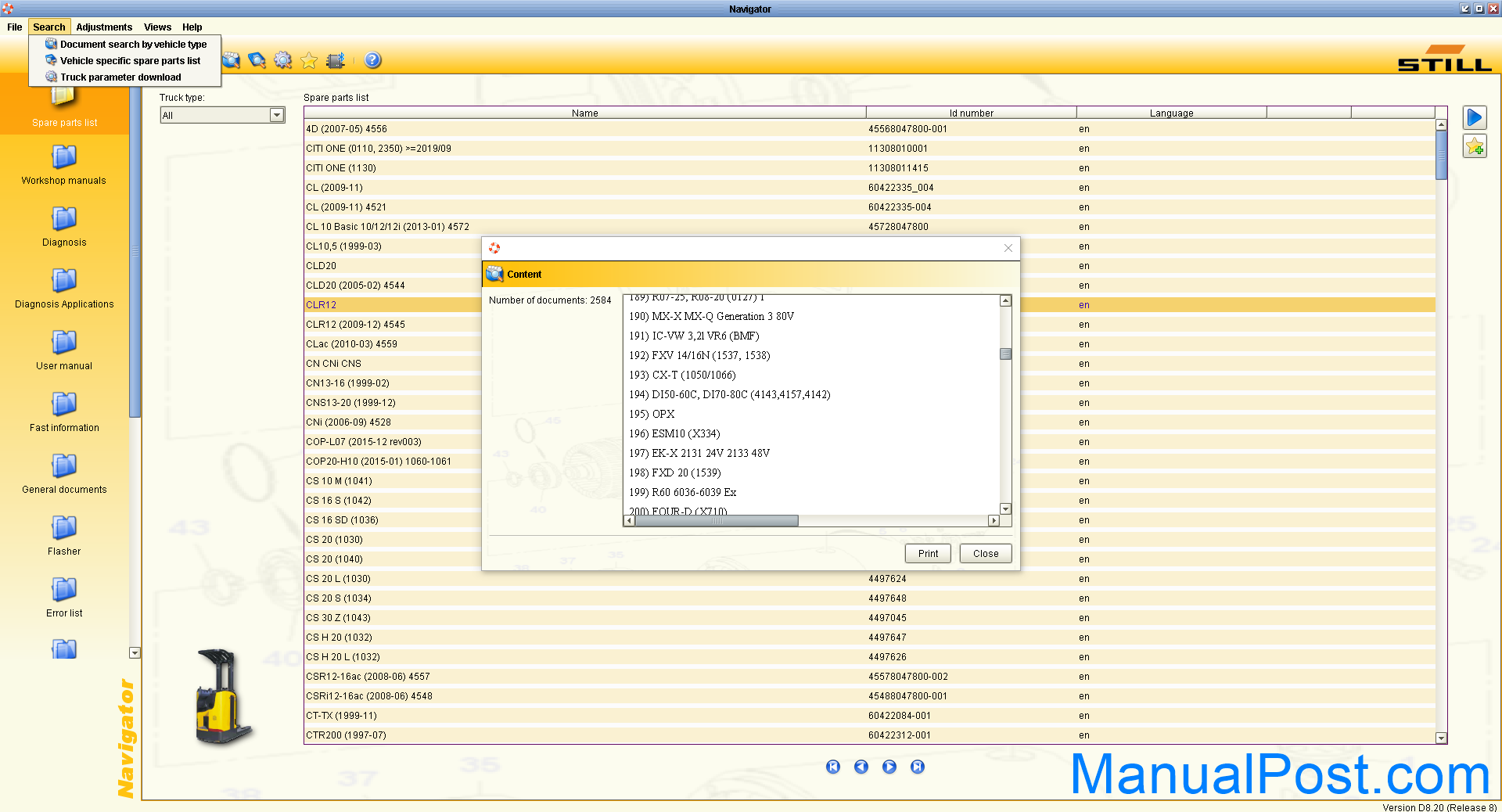Viewport: 1502px width, 812px height.
Task: Click the truck parameter download gear toolbar icon
Action: 282,60
